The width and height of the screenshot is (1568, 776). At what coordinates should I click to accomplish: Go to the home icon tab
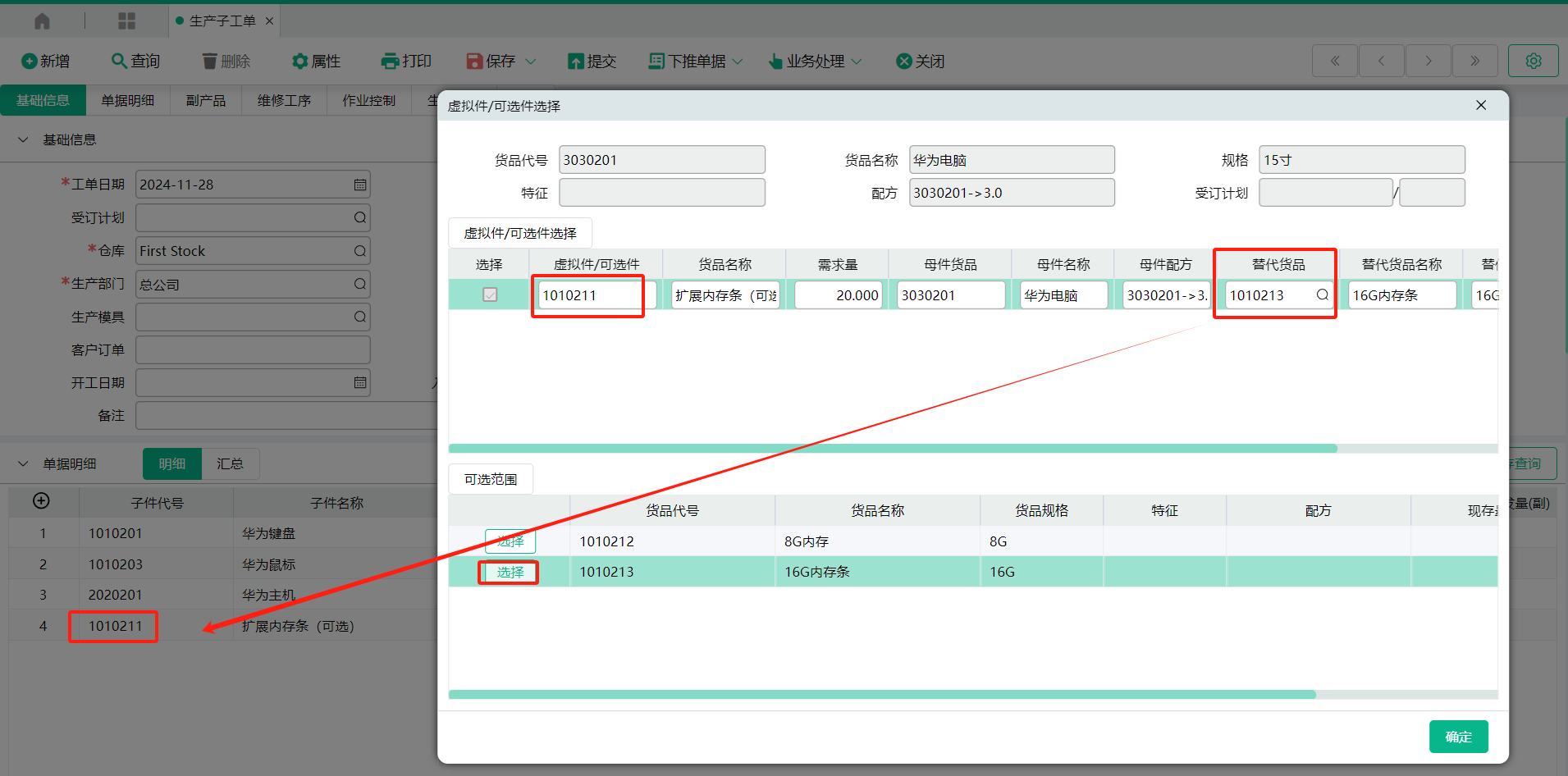42,21
